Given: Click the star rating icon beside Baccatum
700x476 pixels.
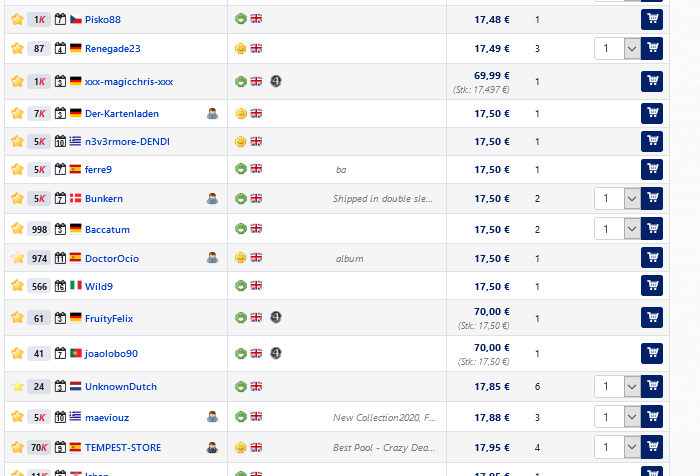Looking at the screenshot, I should click(x=16, y=229).
